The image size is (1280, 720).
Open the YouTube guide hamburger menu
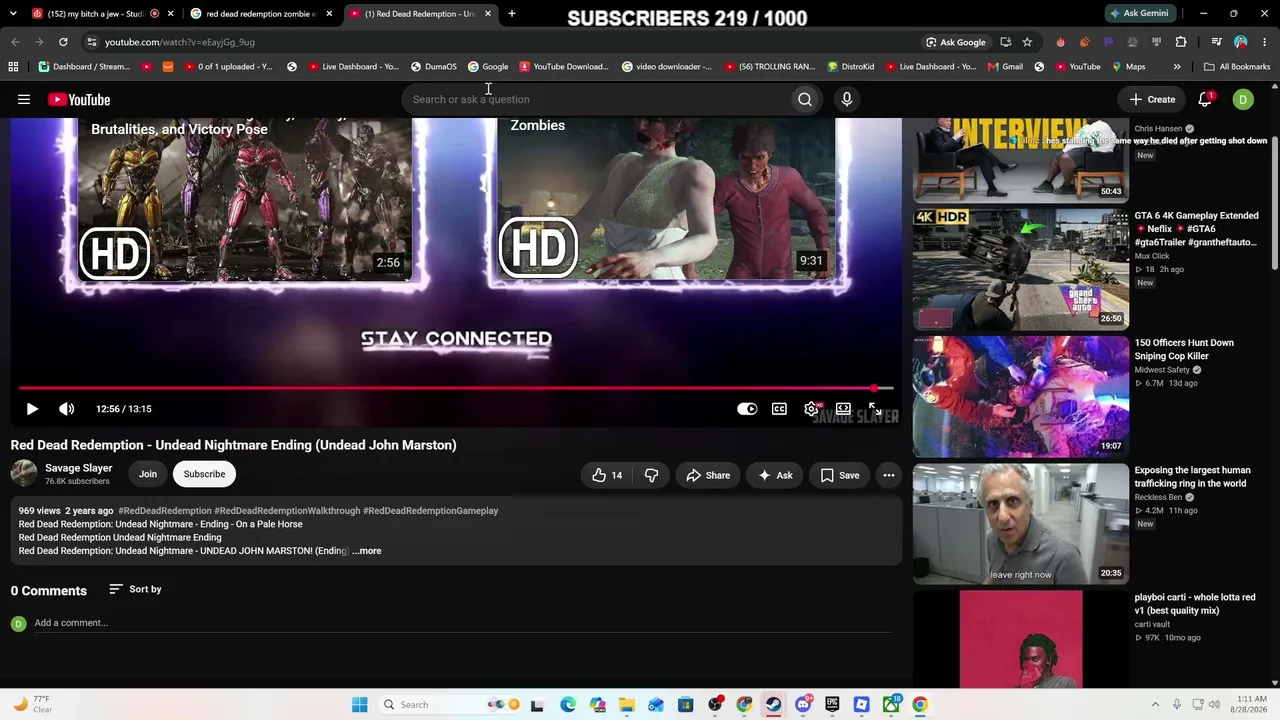pos(24,99)
